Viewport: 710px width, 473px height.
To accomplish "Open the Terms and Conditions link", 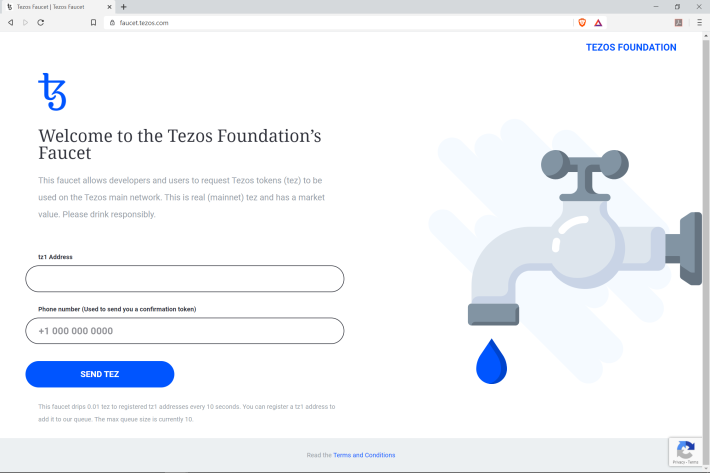I will pos(364,455).
